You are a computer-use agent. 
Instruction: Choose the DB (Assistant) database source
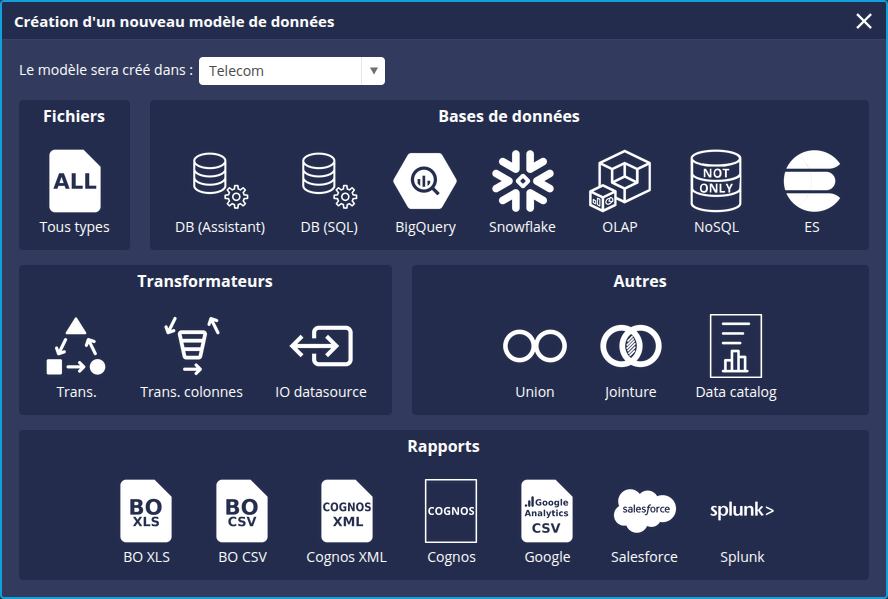click(220, 182)
